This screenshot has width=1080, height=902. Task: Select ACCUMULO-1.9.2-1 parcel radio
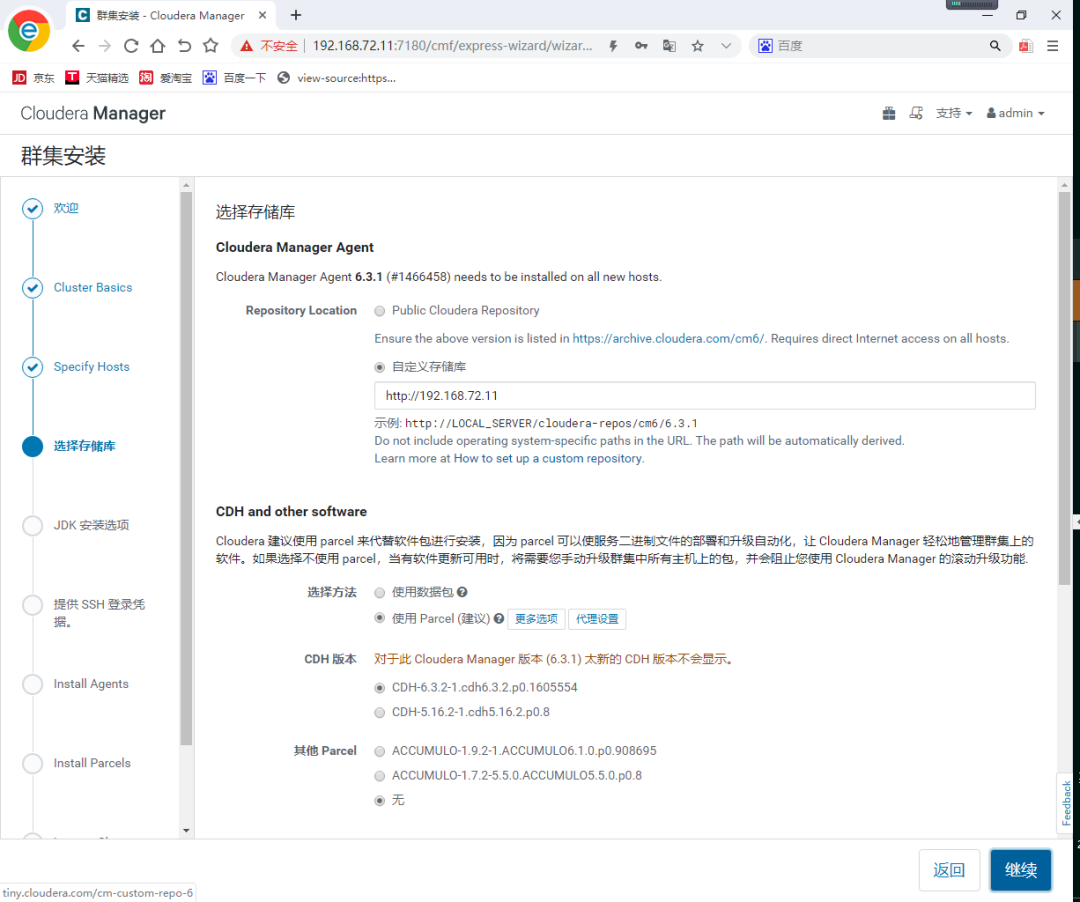[x=380, y=751]
